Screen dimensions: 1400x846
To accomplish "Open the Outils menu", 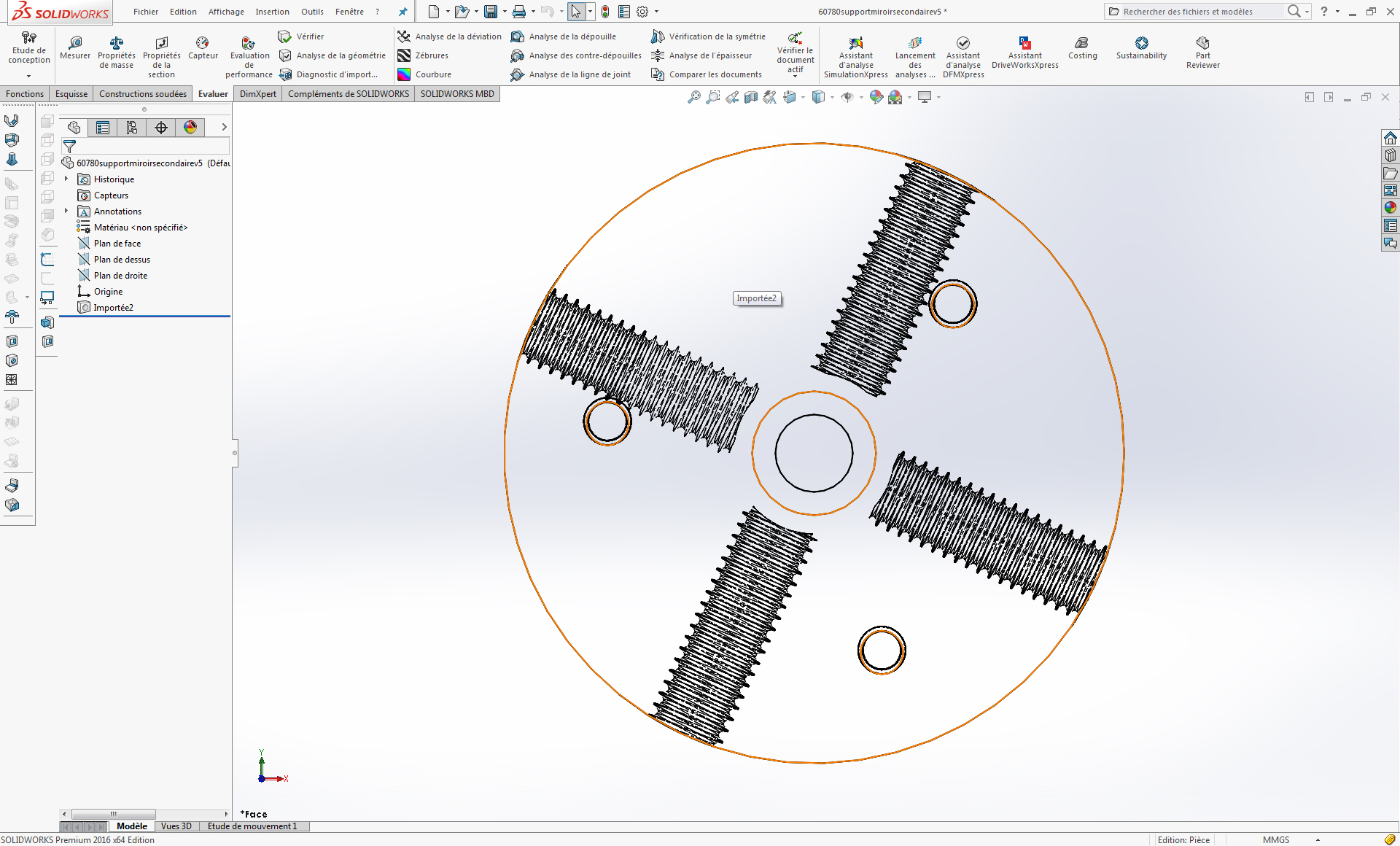I will point(312,12).
